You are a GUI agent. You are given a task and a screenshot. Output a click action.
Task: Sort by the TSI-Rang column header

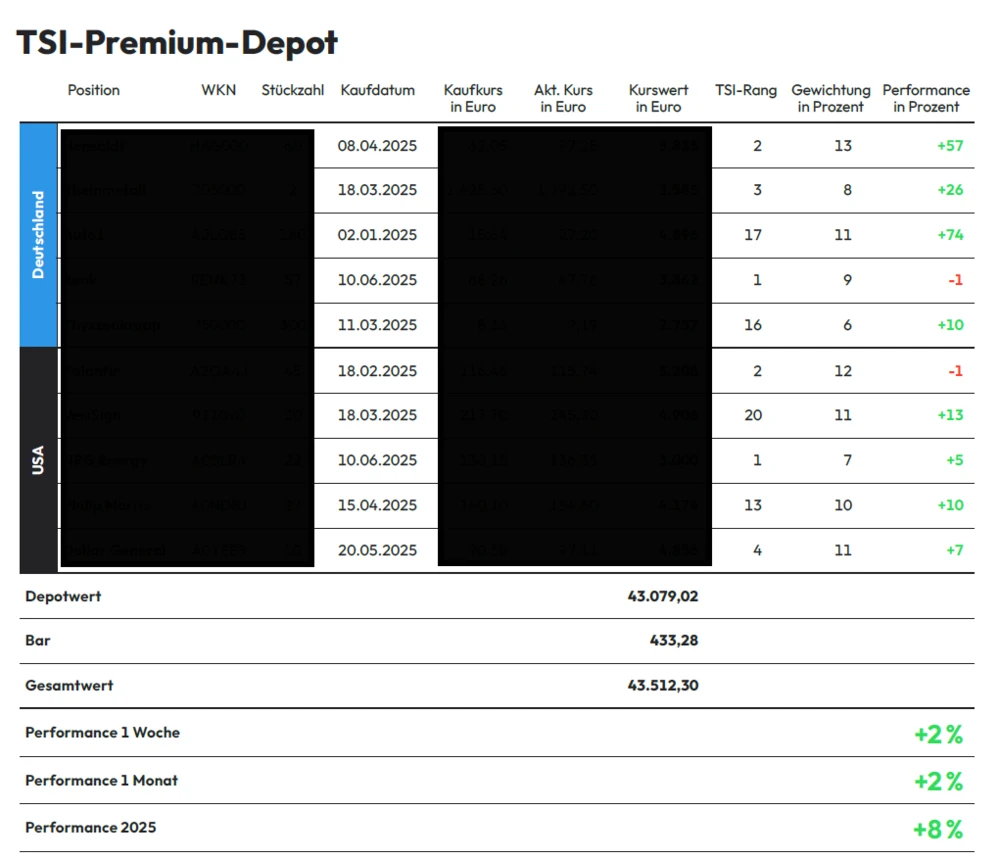745,90
